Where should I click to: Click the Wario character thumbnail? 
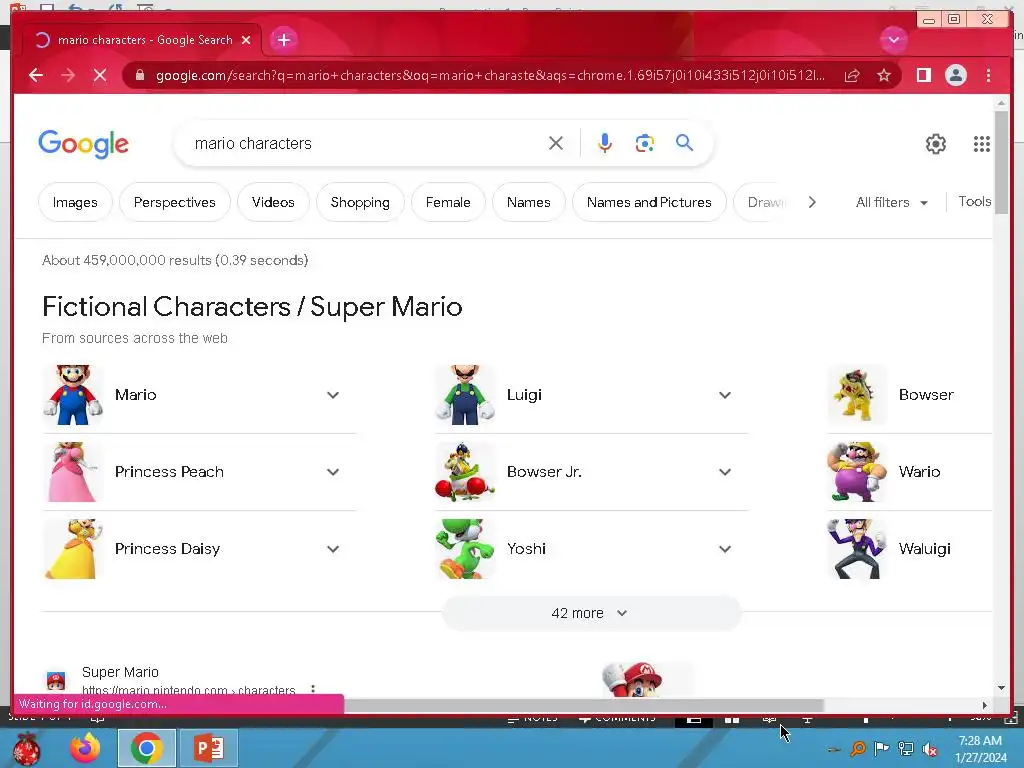[x=856, y=472]
